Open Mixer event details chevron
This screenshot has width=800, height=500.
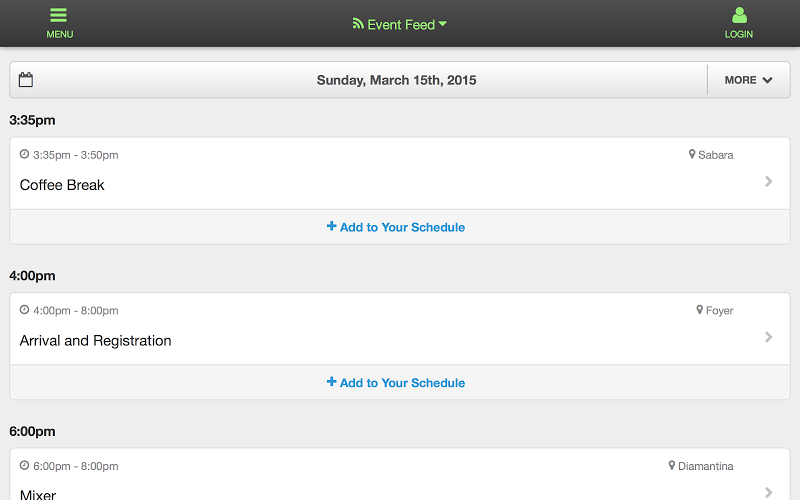[768, 492]
